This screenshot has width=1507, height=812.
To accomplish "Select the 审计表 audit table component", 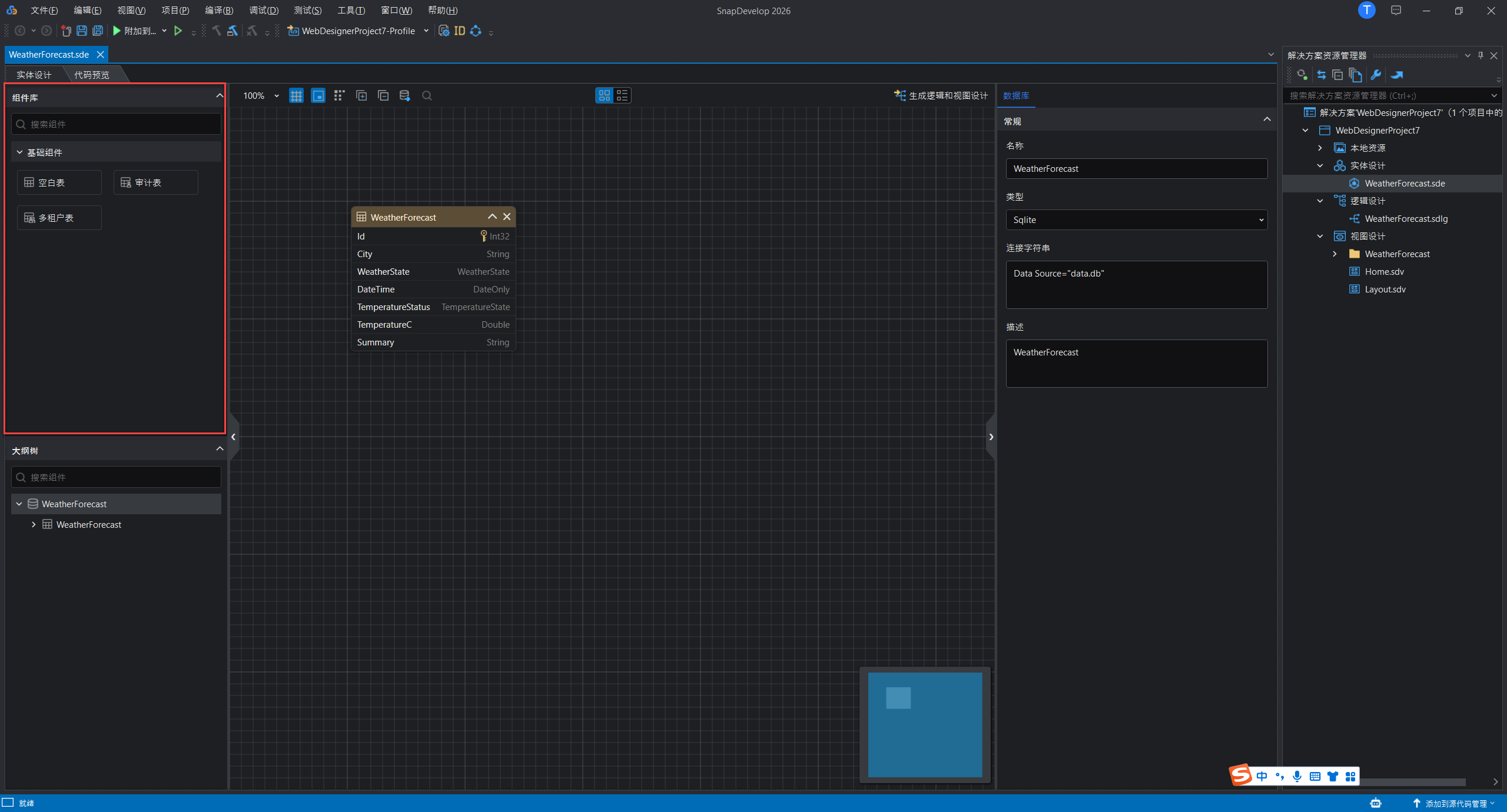I will pos(156,182).
